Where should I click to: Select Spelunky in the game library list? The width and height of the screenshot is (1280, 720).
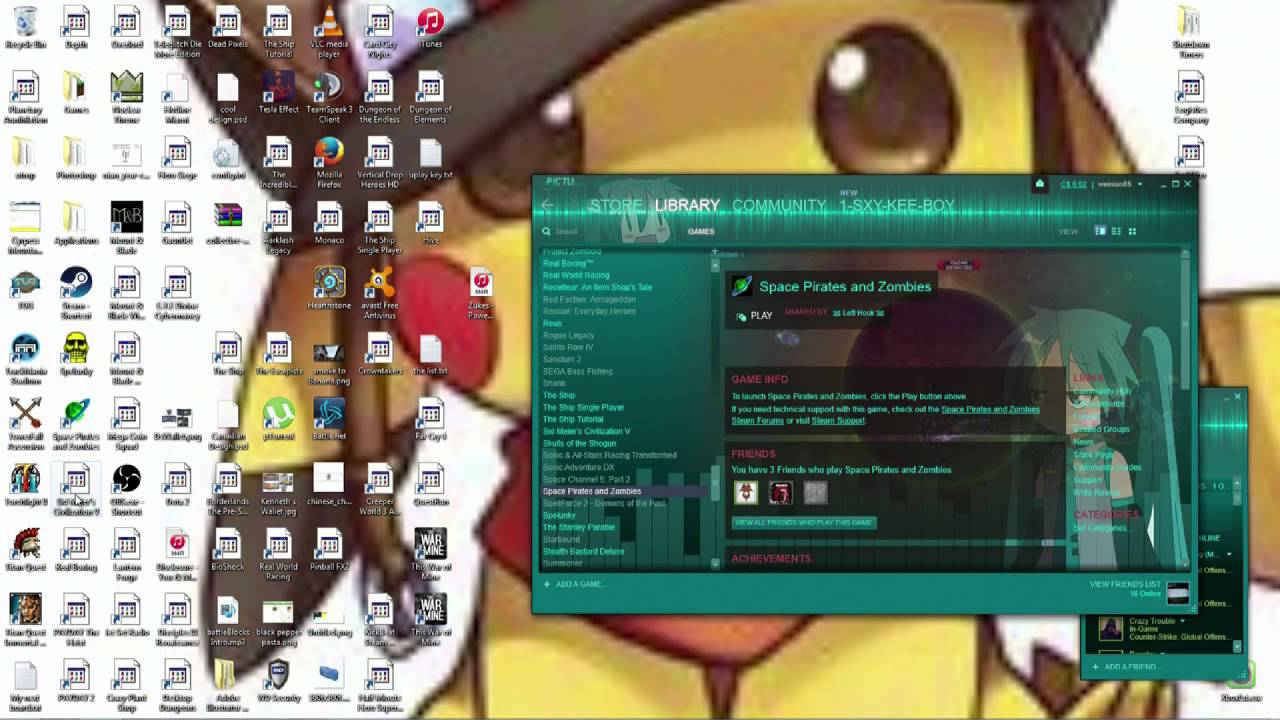pyautogui.click(x=561, y=515)
